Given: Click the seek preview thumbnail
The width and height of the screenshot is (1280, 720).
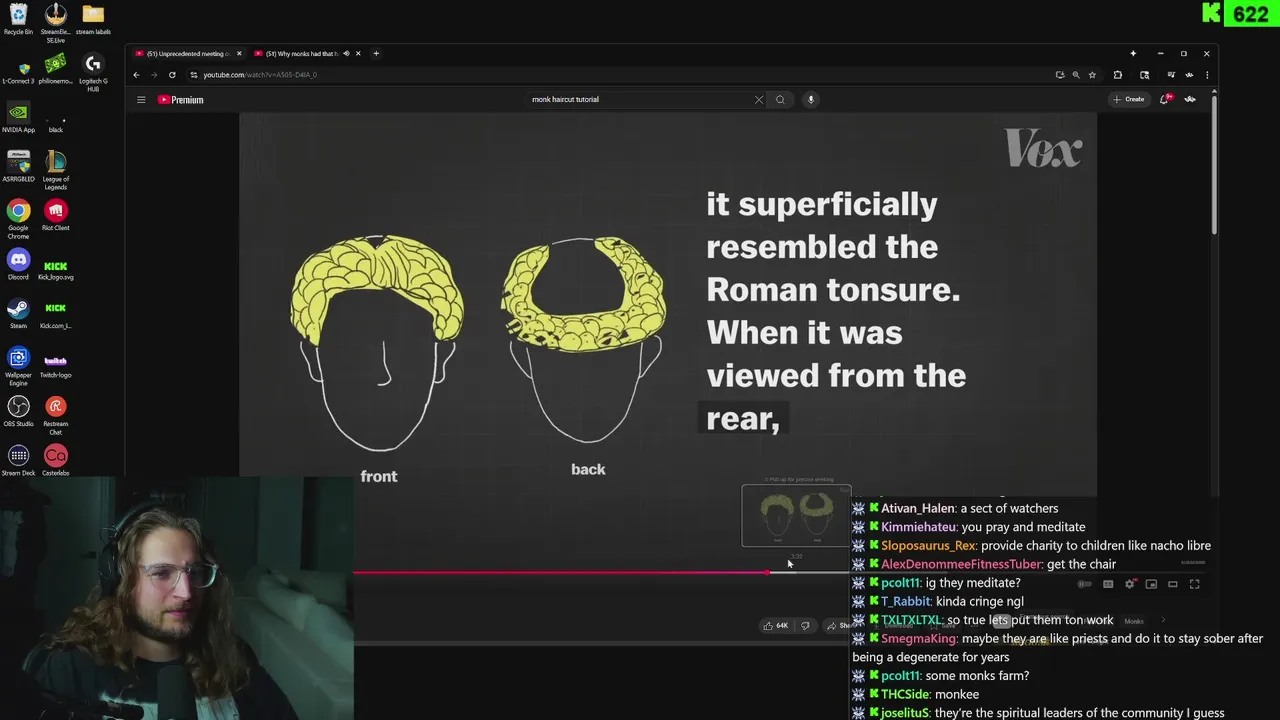Looking at the screenshot, I should click(x=796, y=516).
